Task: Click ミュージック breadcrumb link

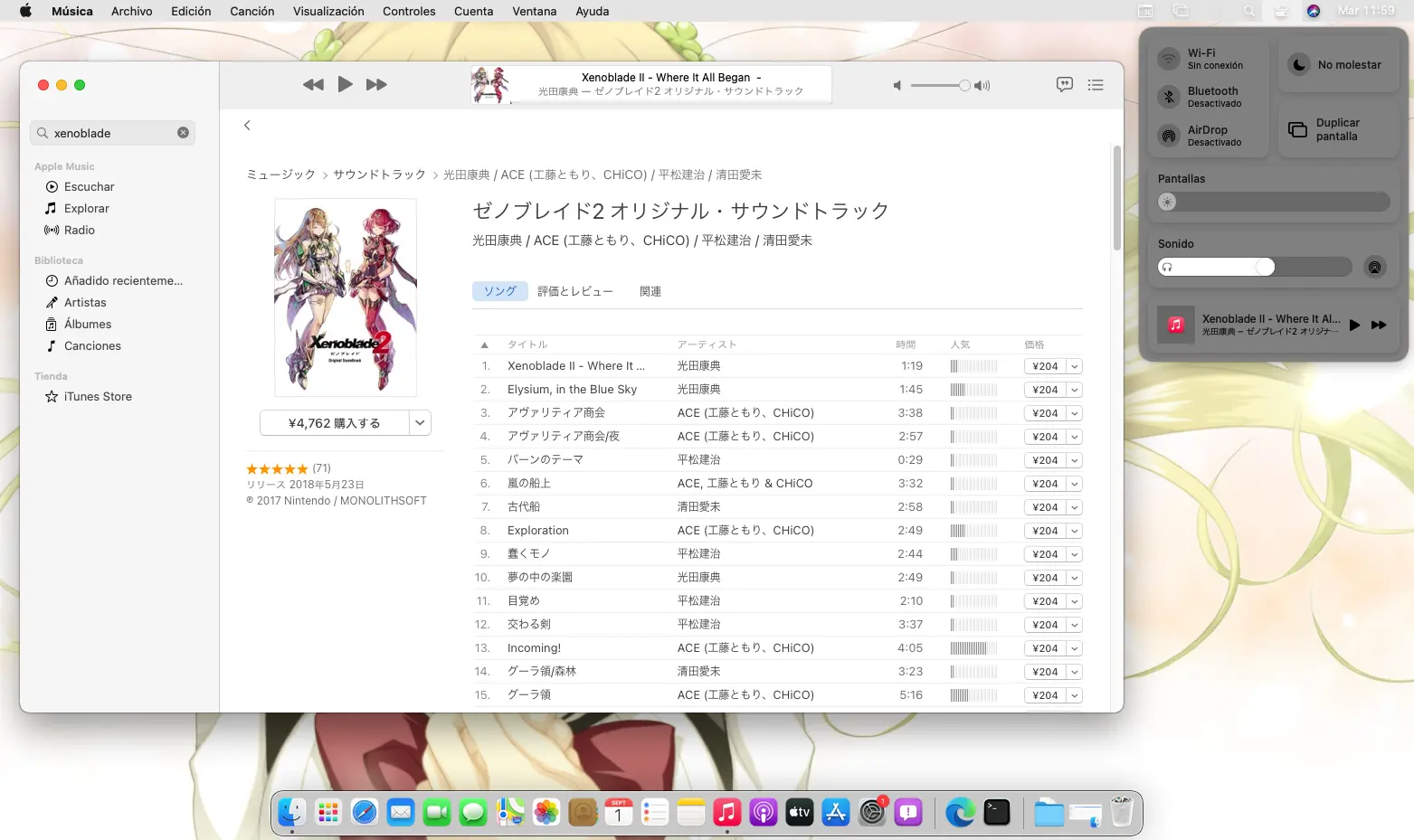Action: [x=281, y=175]
